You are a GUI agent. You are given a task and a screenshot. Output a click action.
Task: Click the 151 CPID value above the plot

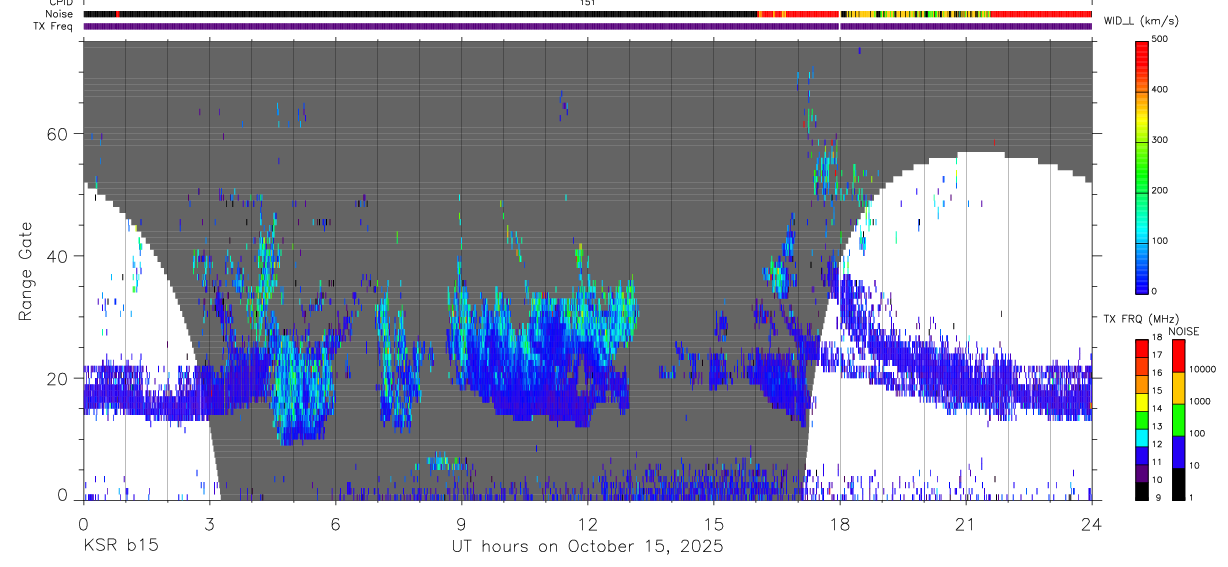(588, 3)
